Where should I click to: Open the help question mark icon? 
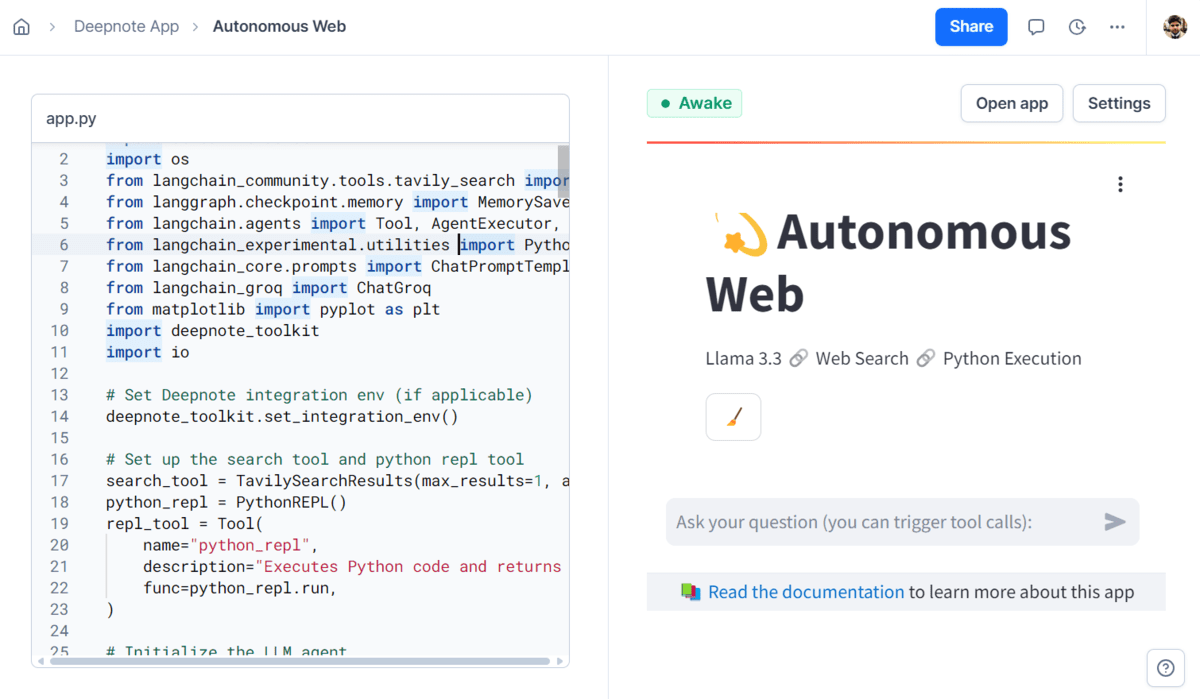tap(1165, 668)
